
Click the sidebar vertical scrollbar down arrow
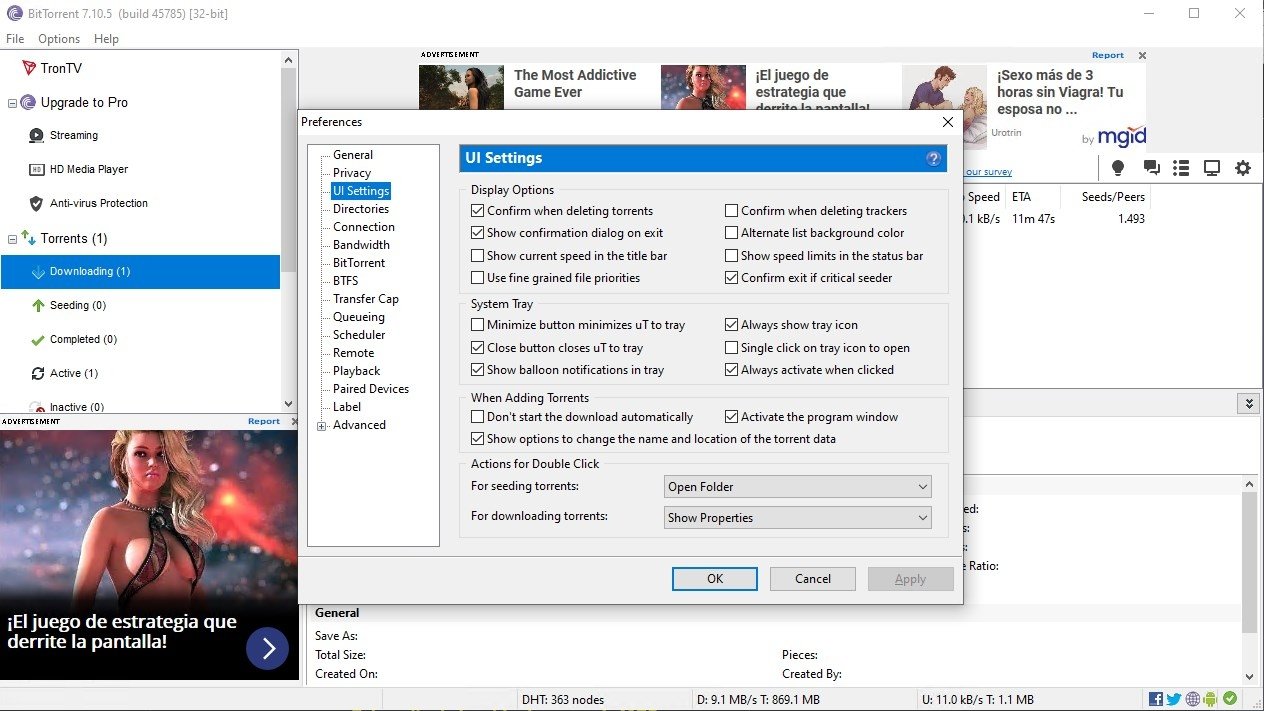point(289,403)
